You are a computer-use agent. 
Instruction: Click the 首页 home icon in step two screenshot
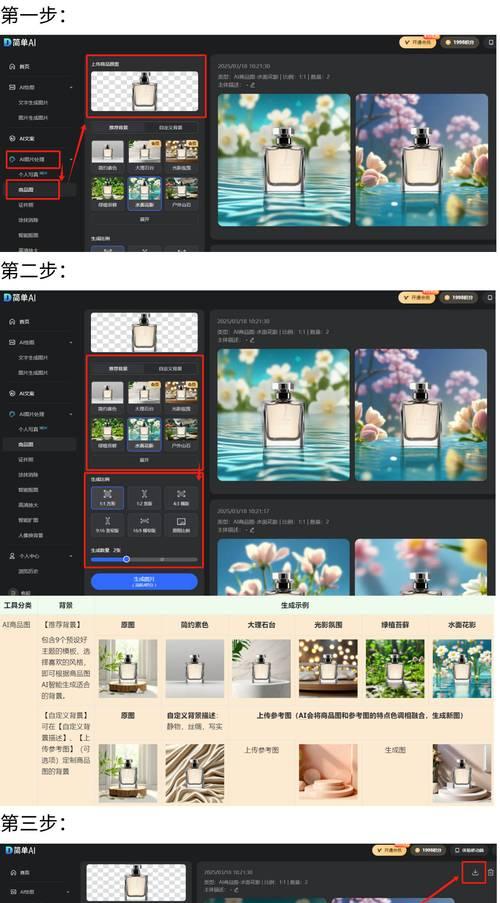[12, 322]
